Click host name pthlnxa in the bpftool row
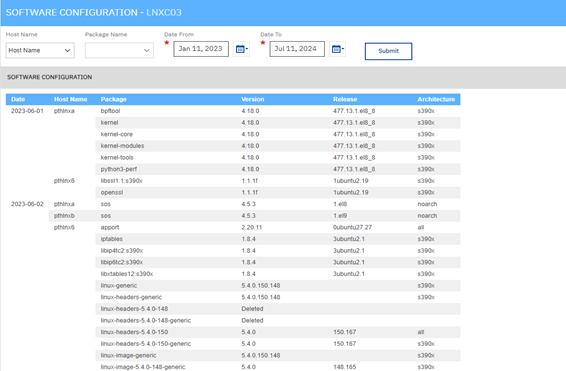This screenshot has height=371, width=566. coord(64,111)
